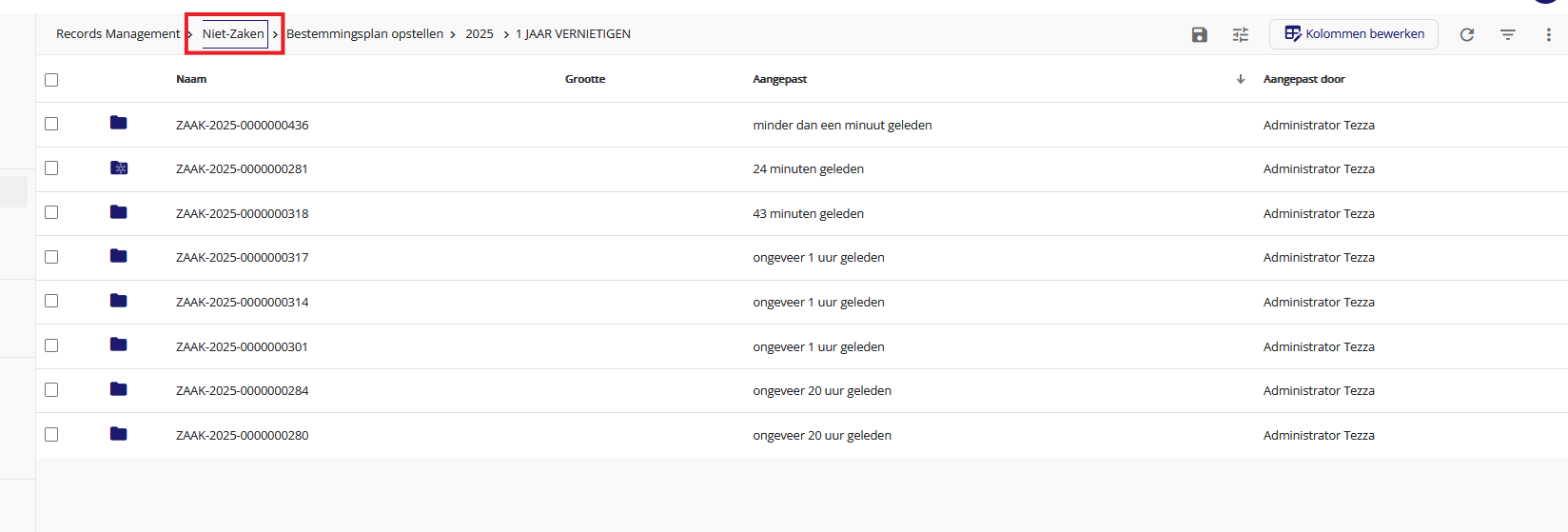
Task: Click folder icon for ZAAK-2025-0000000436
Action: [118, 123]
